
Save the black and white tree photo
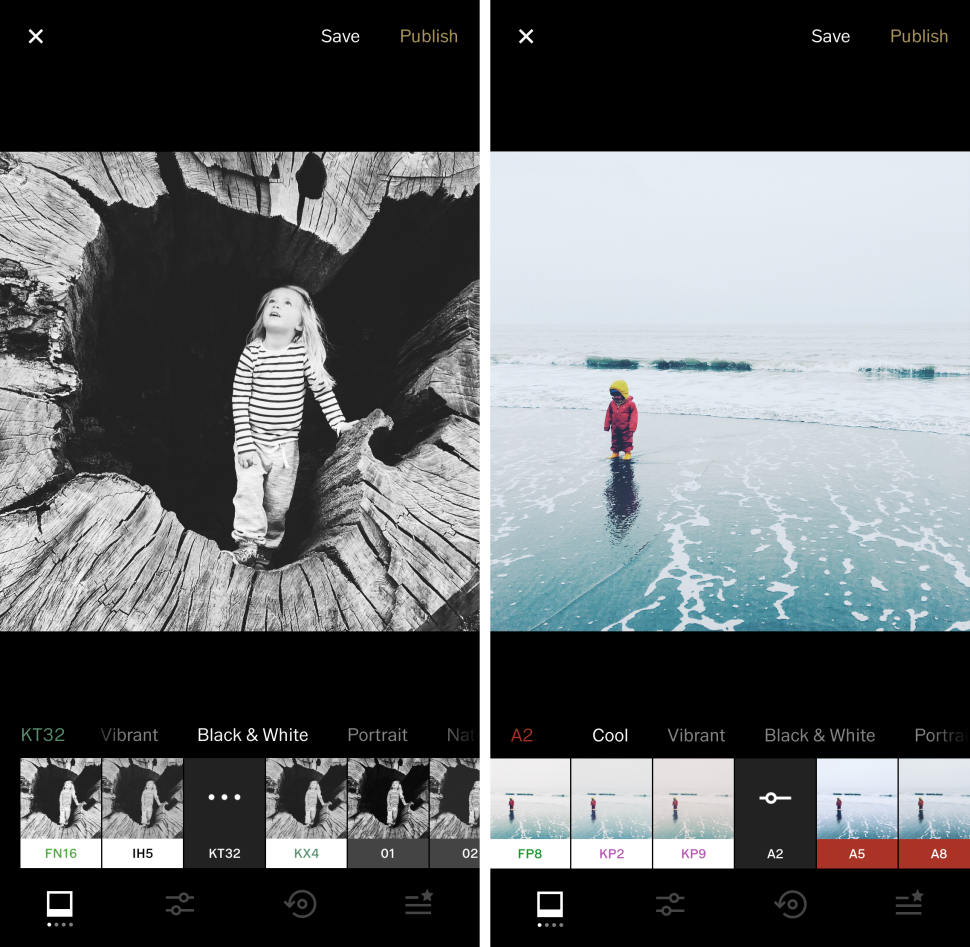340,36
